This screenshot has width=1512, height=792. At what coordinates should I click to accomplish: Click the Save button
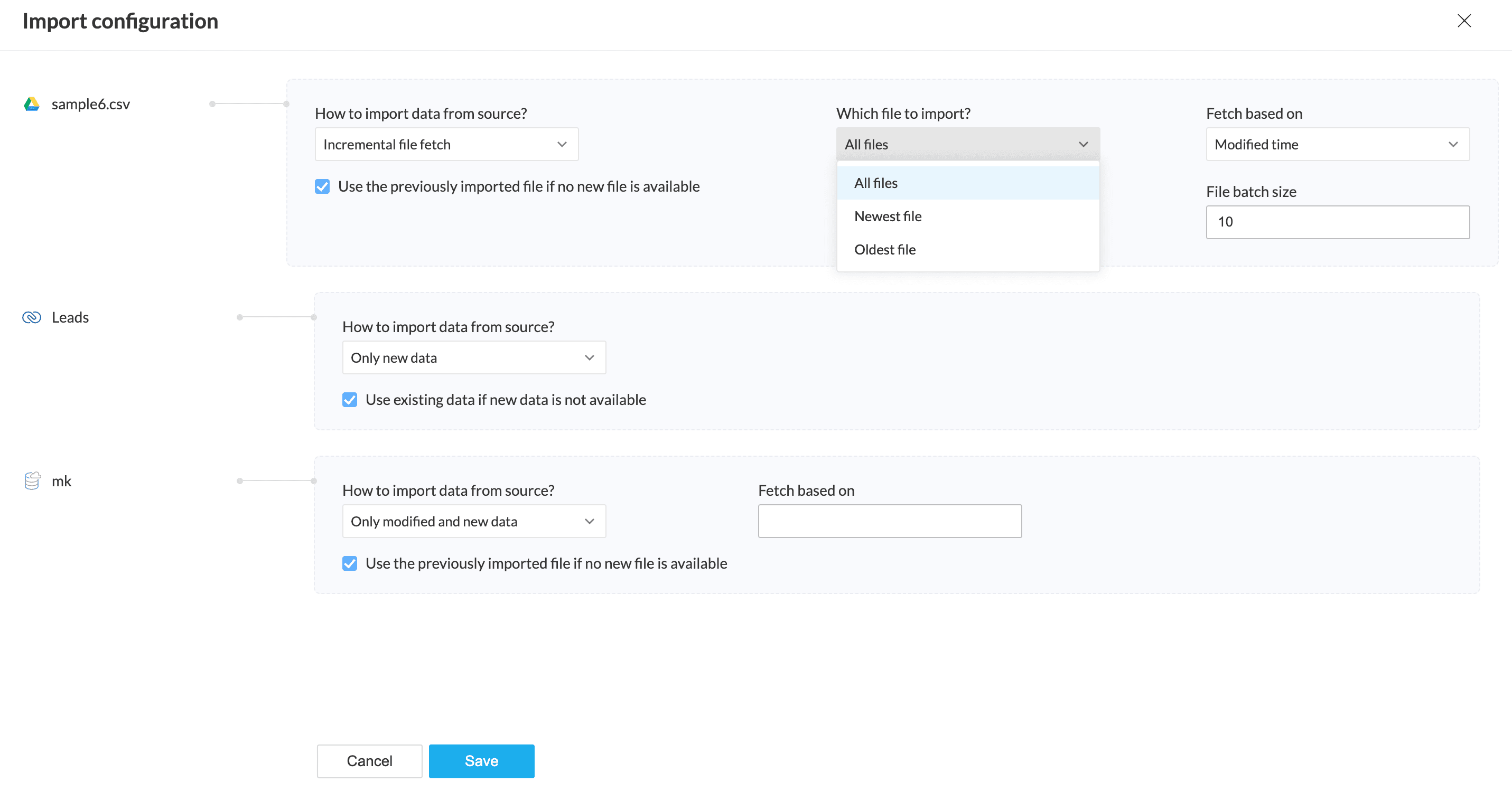pyautogui.click(x=481, y=761)
